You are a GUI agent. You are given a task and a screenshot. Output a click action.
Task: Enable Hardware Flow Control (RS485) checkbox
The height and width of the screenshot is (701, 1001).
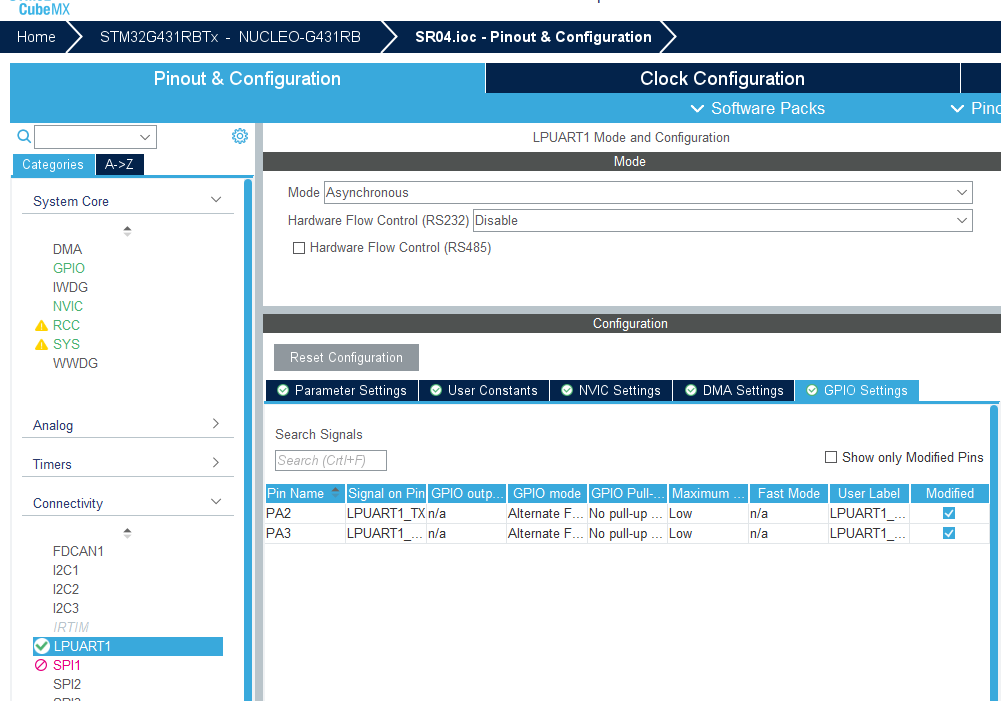(x=299, y=248)
